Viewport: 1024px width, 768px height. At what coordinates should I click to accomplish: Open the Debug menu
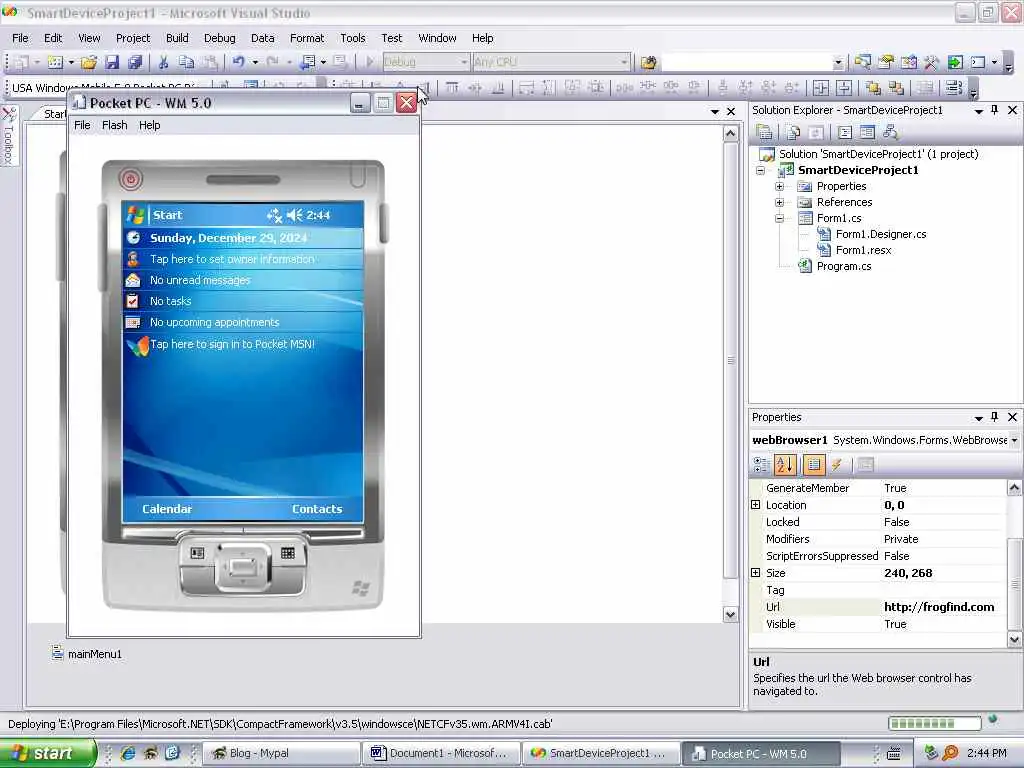(219, 38)
